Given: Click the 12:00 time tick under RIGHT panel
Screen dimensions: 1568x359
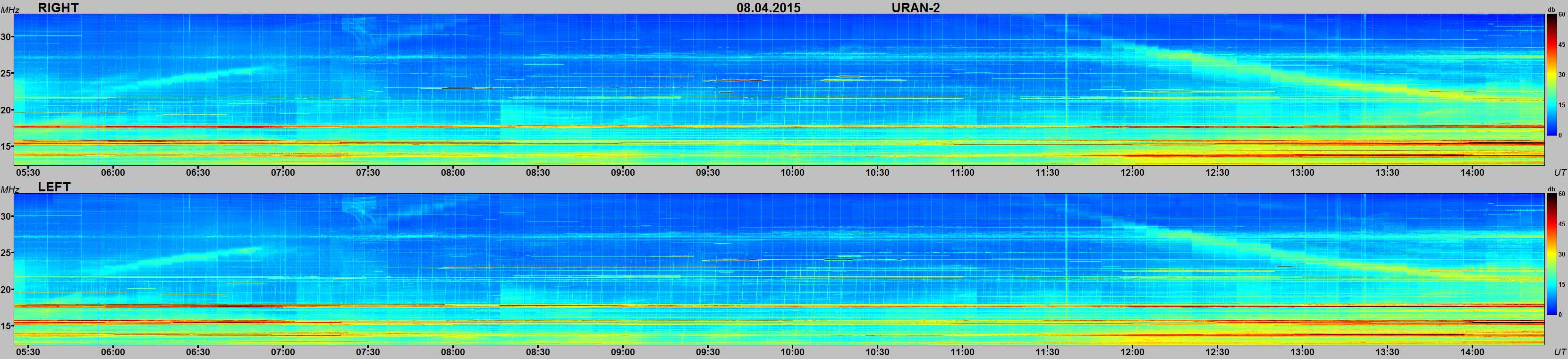Looking at the screenshot, I should click(1132, 172).
